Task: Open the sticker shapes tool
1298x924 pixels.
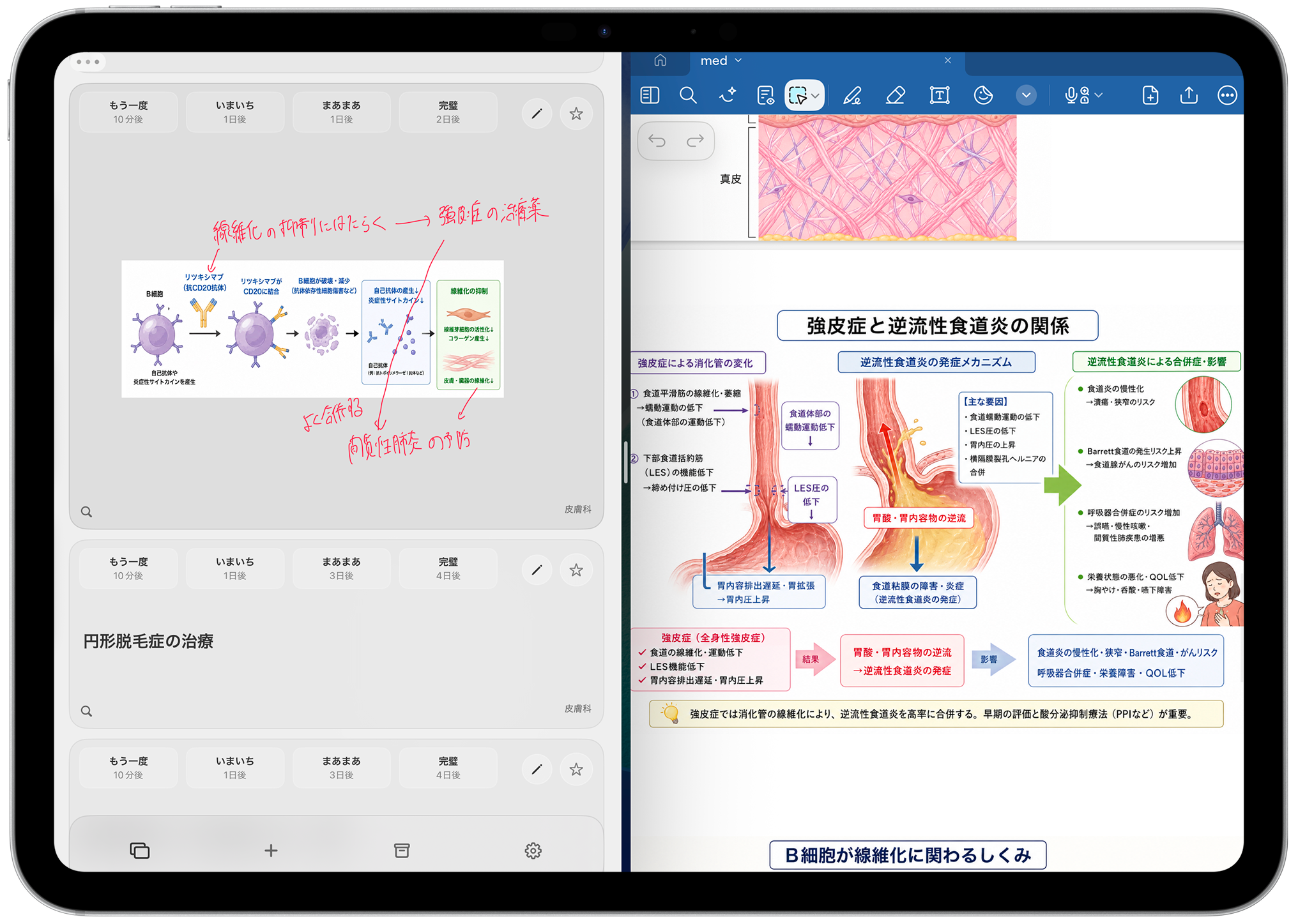Action: [x=983, y=95]
